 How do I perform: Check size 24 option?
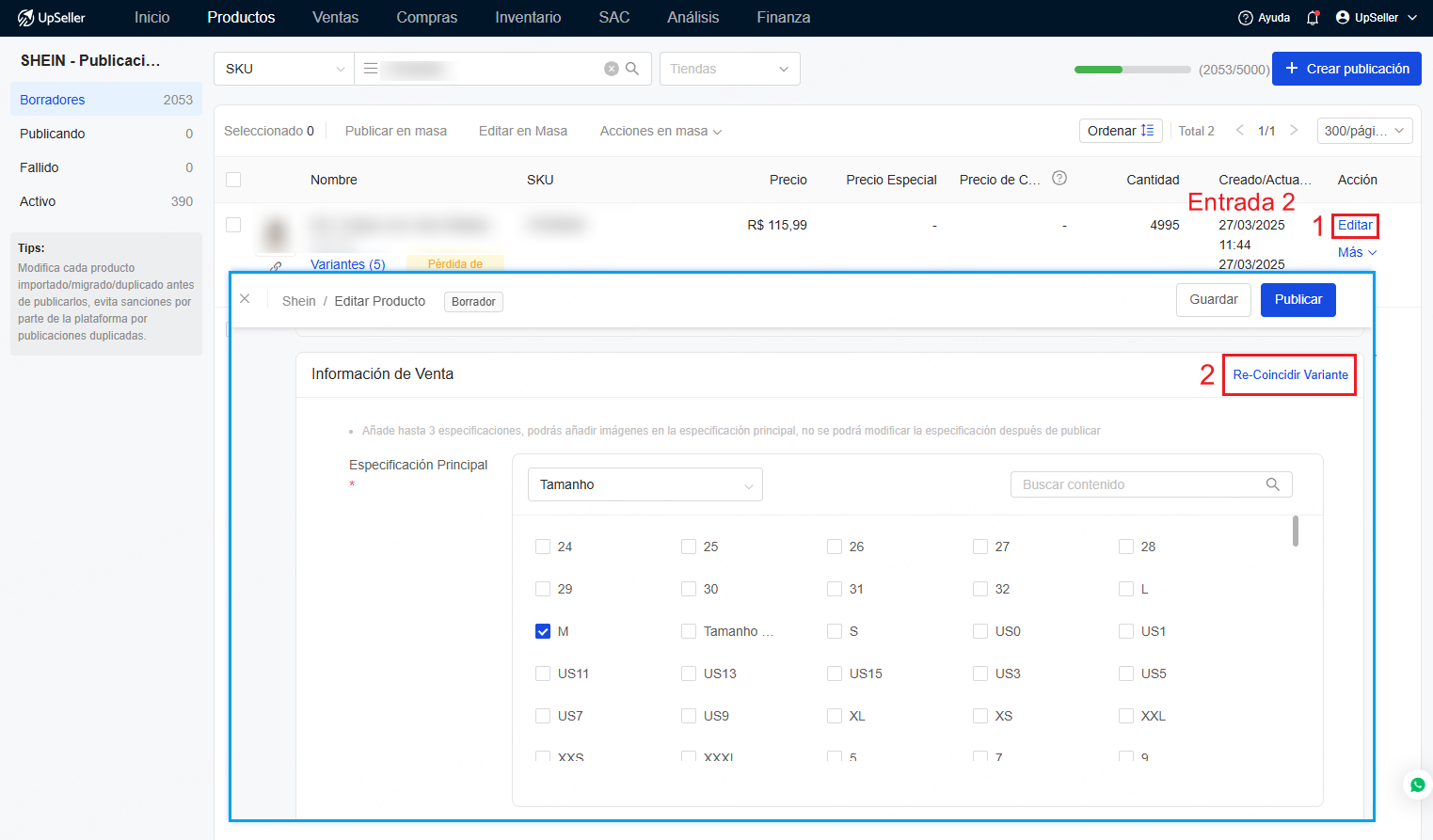click(x=543, y=547)
